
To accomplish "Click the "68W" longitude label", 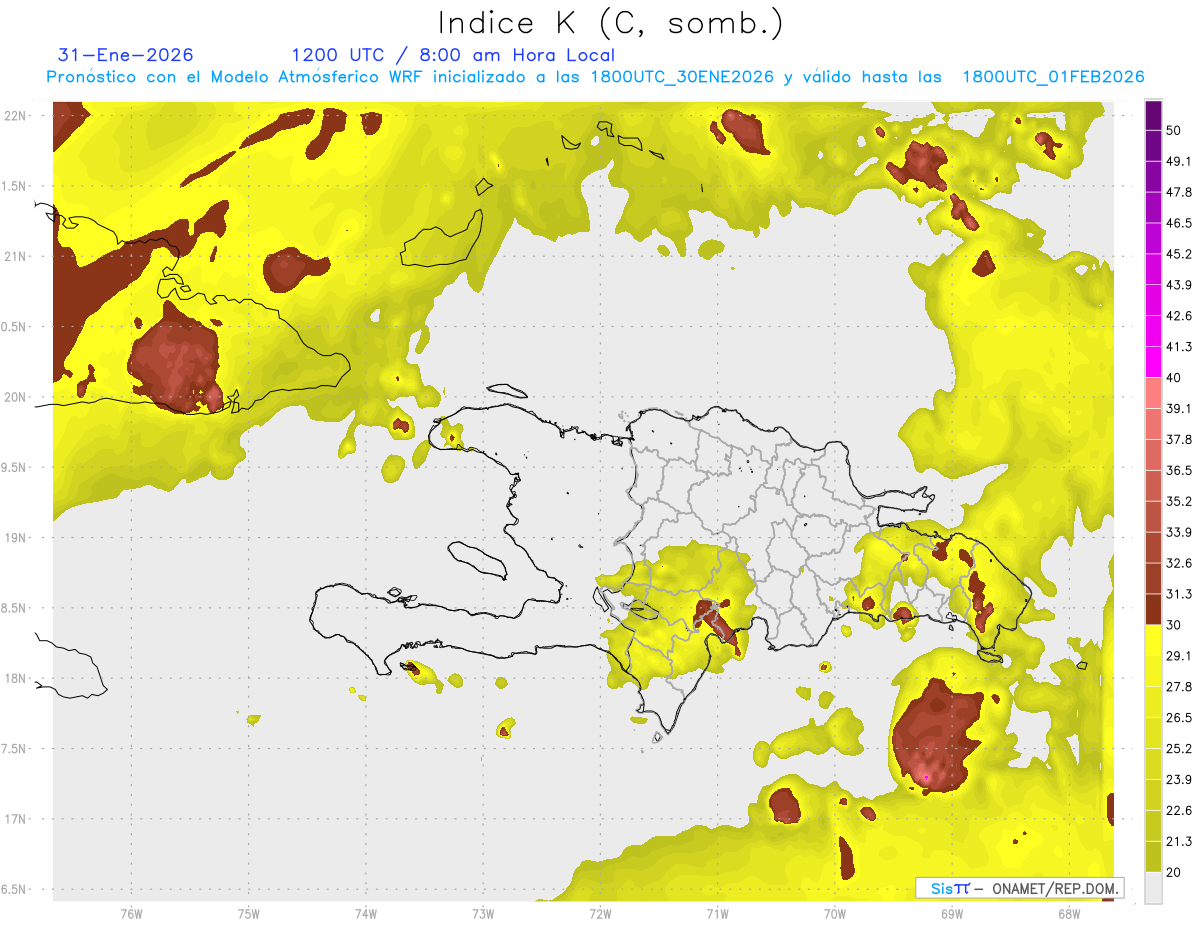I will pos(1069,913).
